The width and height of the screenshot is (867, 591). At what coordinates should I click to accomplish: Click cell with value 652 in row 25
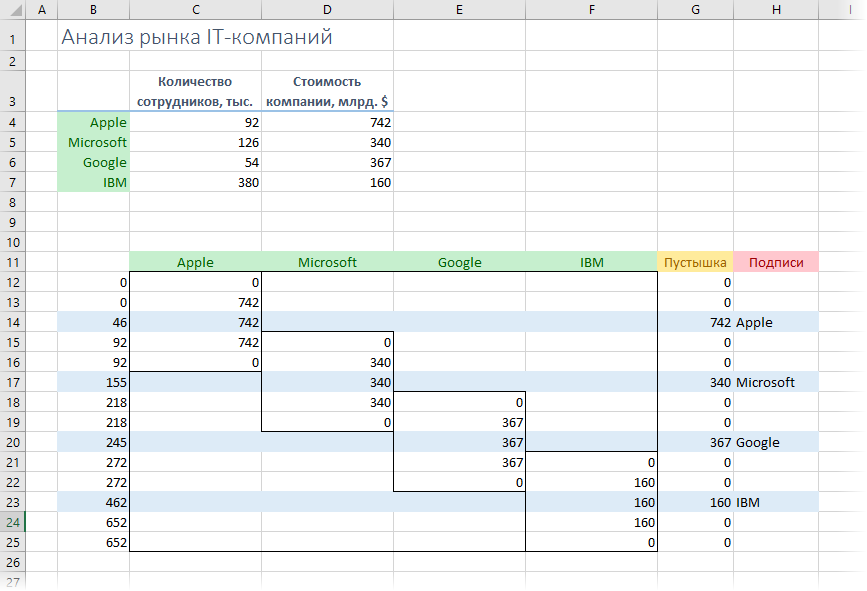pos(93,542)
